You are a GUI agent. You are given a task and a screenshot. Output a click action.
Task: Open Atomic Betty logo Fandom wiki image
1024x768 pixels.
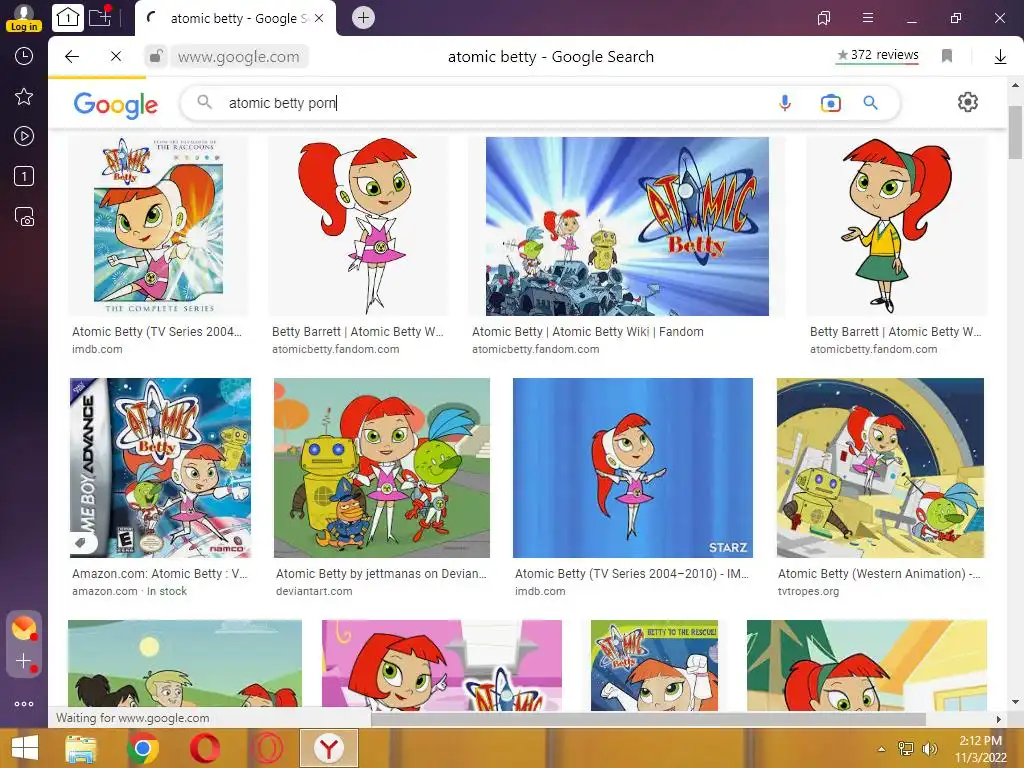627,226
